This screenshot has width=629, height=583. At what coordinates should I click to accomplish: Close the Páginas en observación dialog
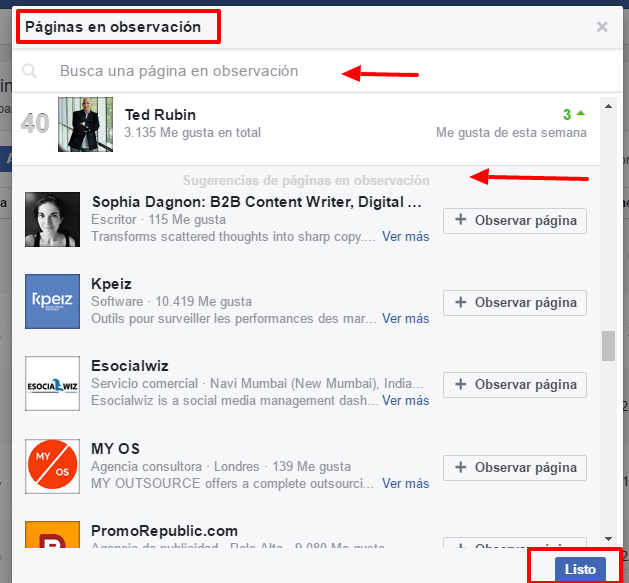(602, 27)
